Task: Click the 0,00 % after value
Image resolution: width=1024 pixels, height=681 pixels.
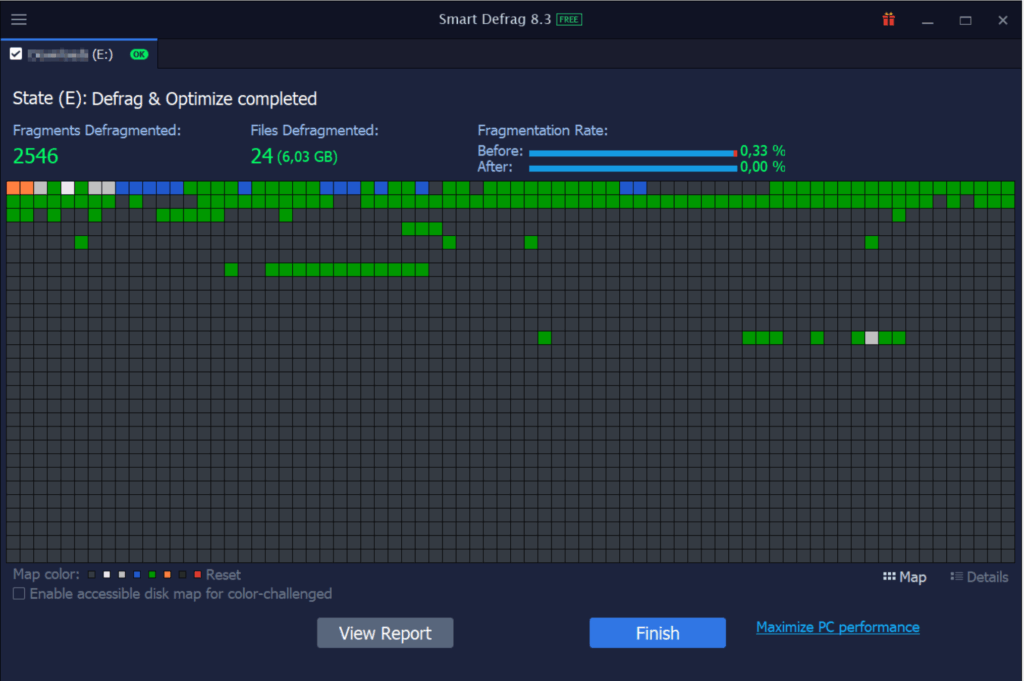Action: [763, 166]
